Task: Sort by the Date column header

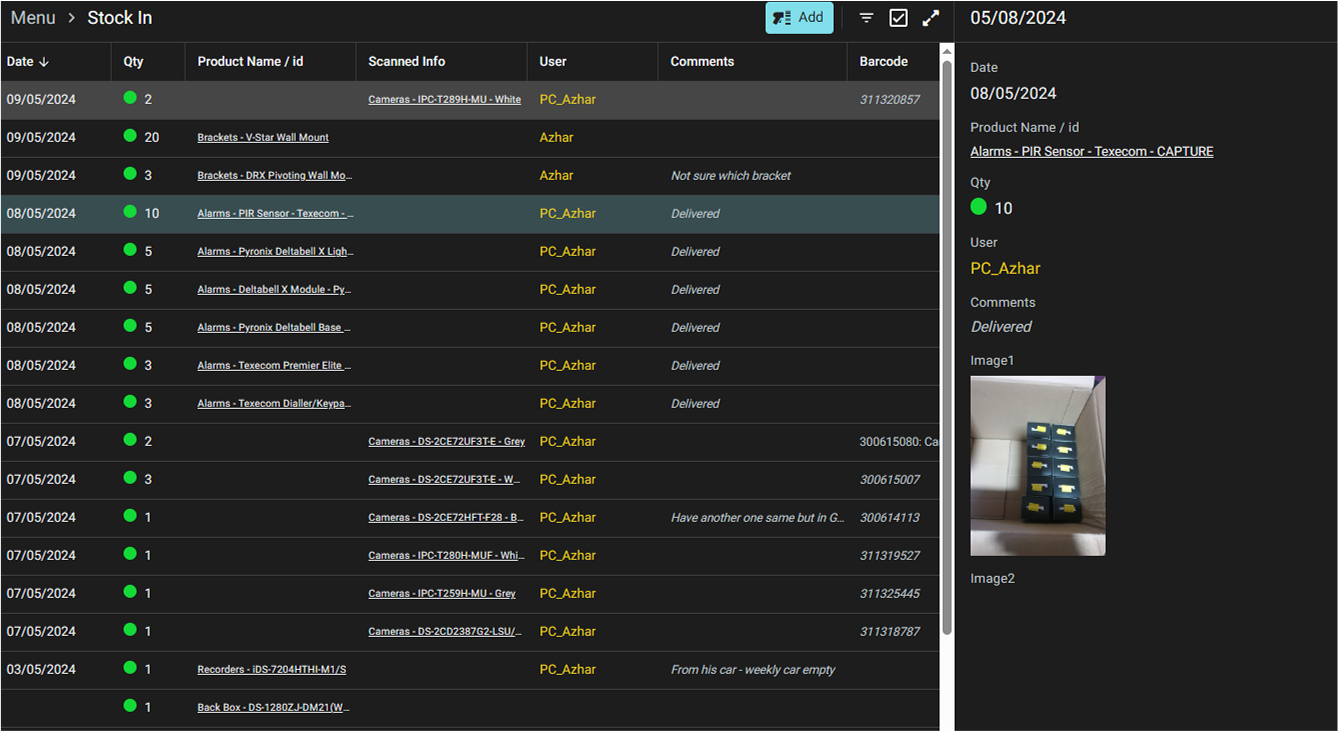Action: 20,62
